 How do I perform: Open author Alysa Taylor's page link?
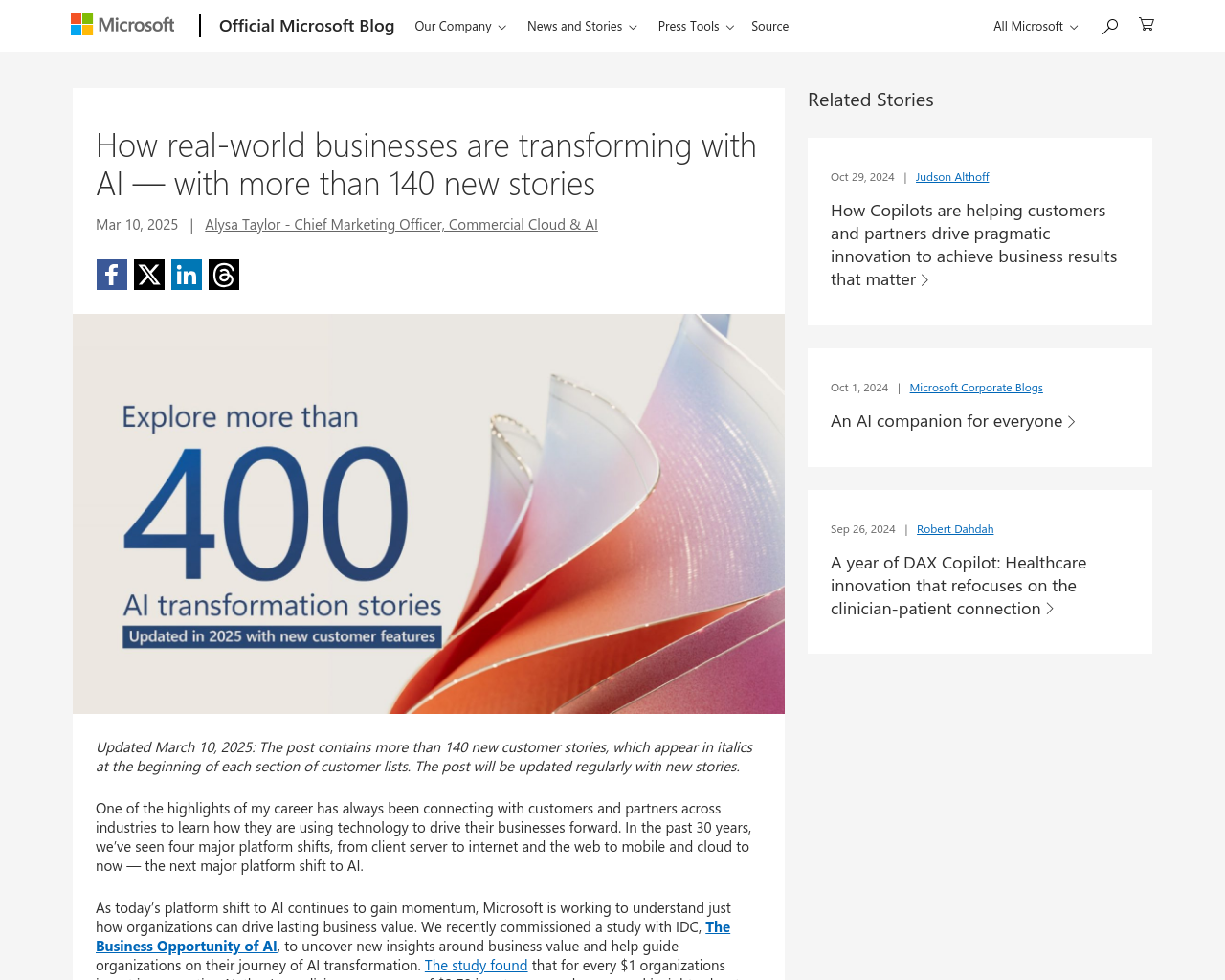[401, 225]
